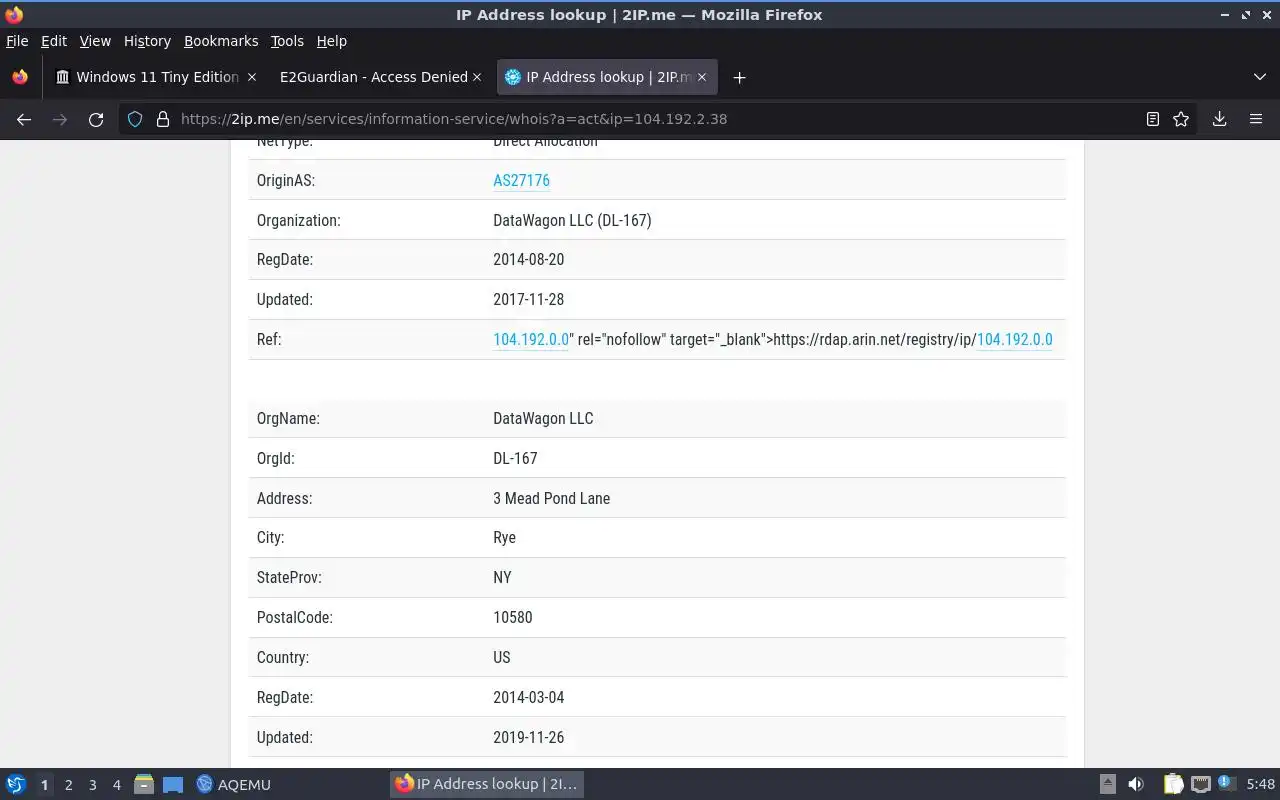This screenshot has width=1280, height=800.
Task: Open the volume speaker tray icon
Action: pyautogui.click(x=1135, y=784)
